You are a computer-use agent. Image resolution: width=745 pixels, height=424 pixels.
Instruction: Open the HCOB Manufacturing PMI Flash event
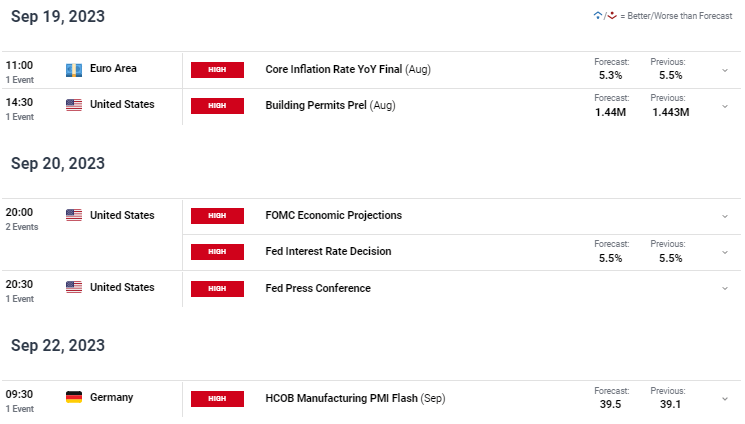click(x=355, y=398)
